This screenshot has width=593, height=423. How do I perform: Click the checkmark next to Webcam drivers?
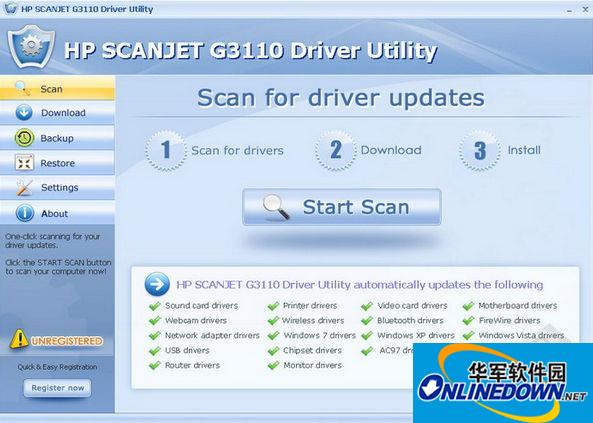coord(155,320)
